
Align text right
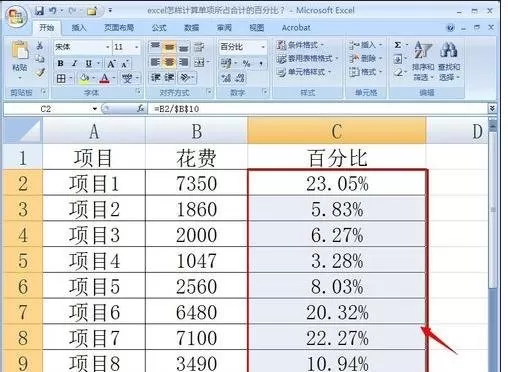click(183, 62)
